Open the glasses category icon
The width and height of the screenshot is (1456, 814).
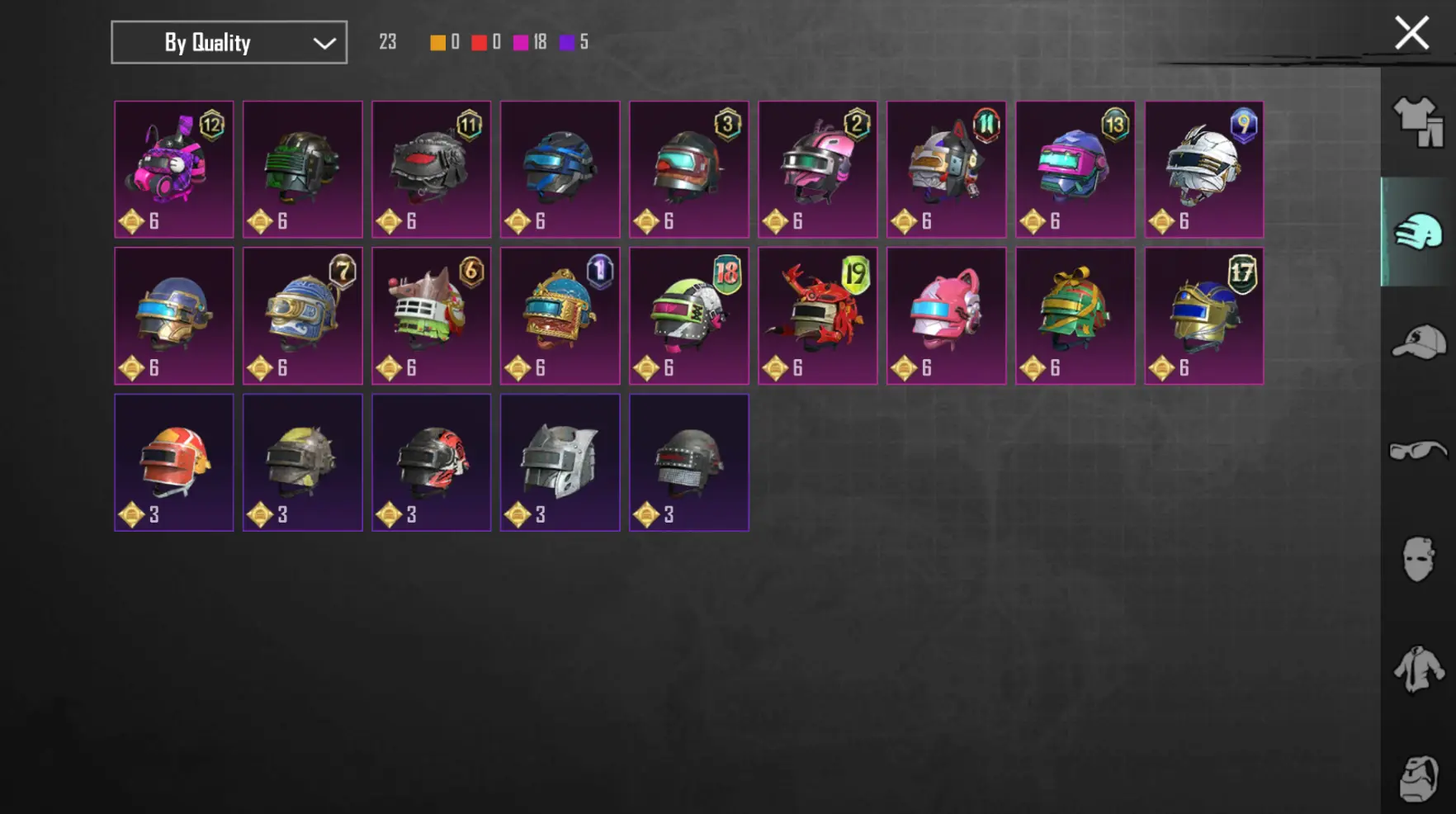tap(1418, 451)
